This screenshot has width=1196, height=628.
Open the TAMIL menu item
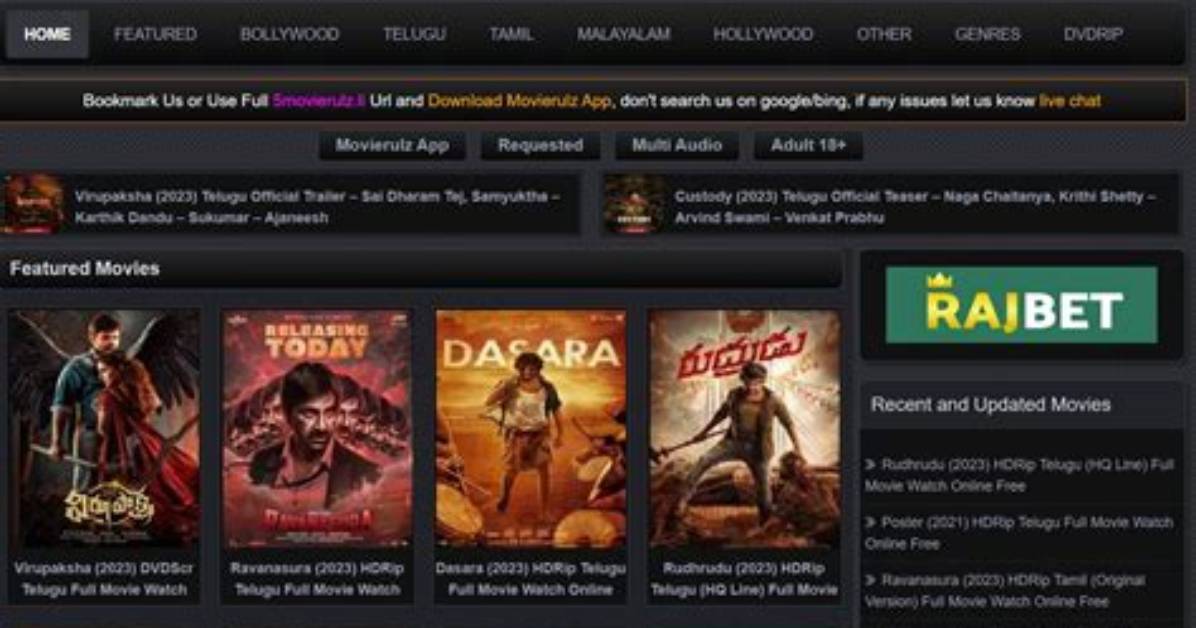(511, 34)
